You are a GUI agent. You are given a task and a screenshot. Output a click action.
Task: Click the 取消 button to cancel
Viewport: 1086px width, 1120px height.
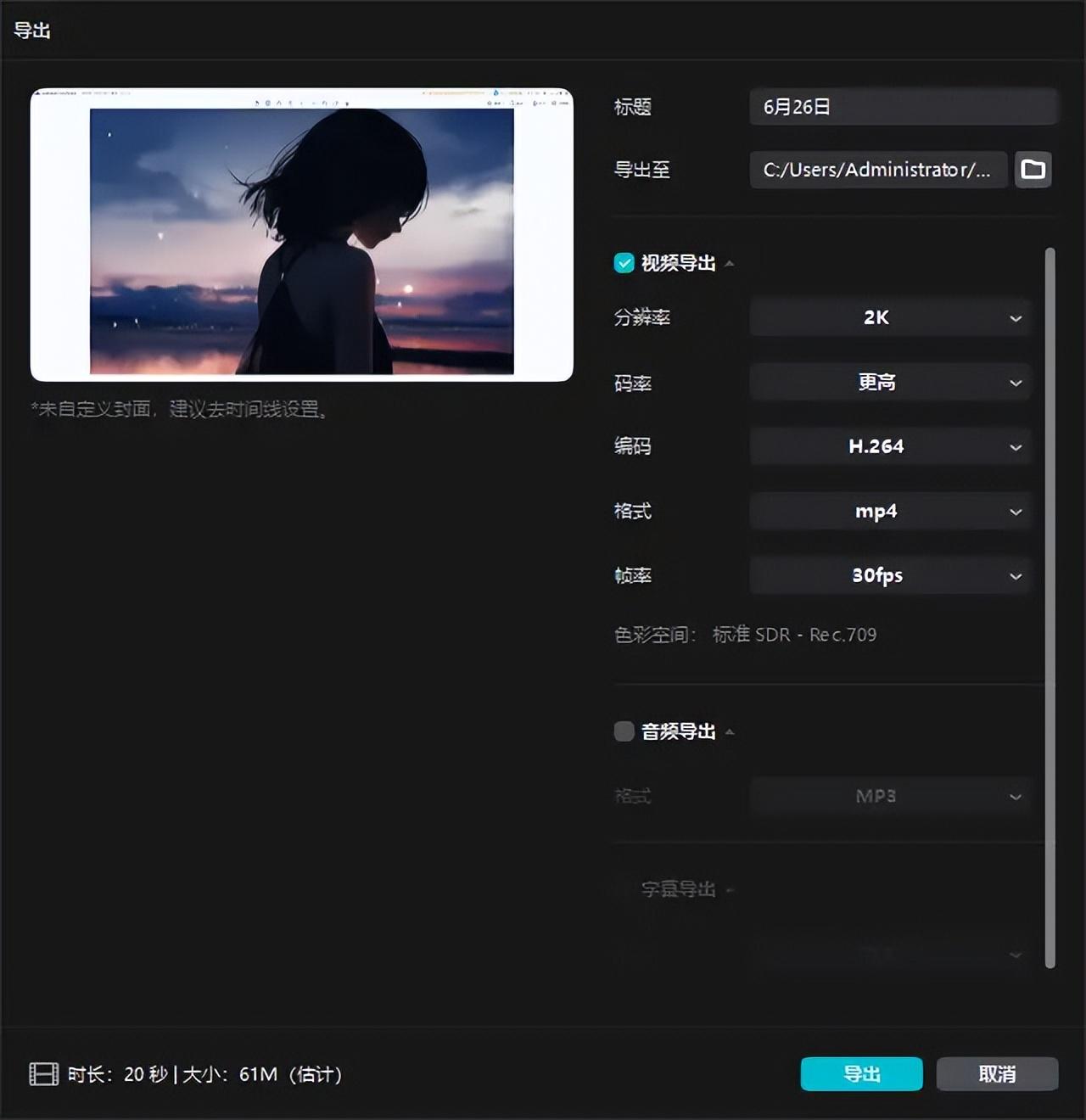(997, 1073)
